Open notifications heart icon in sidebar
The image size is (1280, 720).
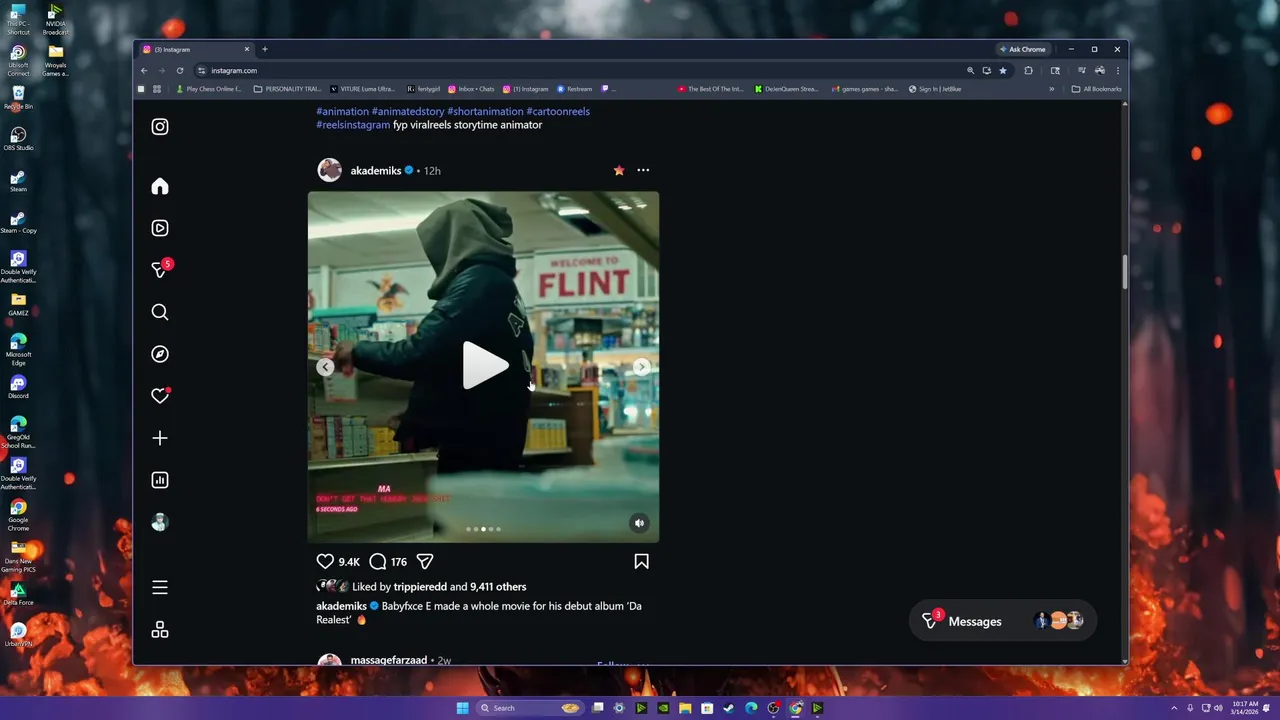tap(160, 396)
